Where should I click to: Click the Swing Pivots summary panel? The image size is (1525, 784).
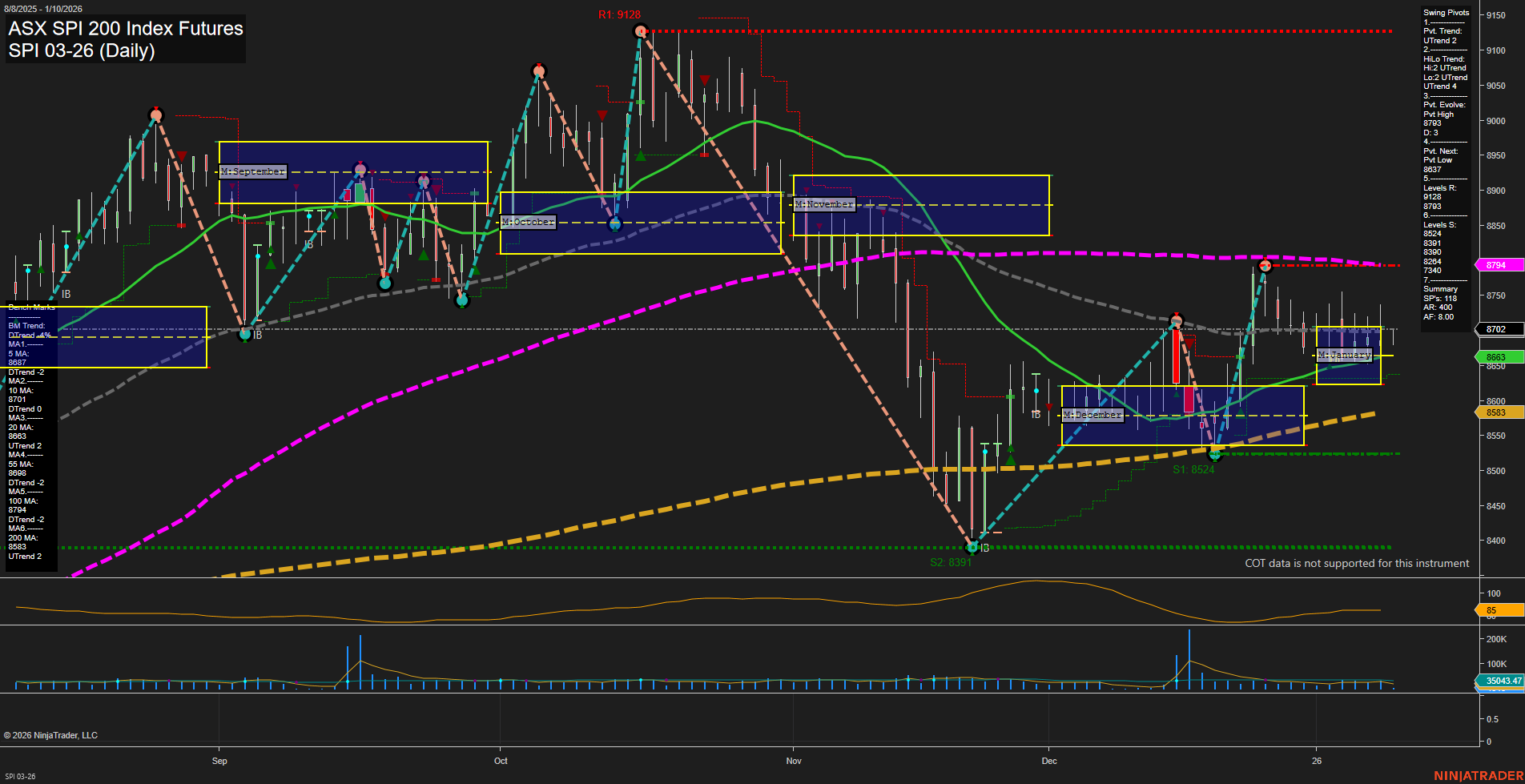pos(1446,160)
